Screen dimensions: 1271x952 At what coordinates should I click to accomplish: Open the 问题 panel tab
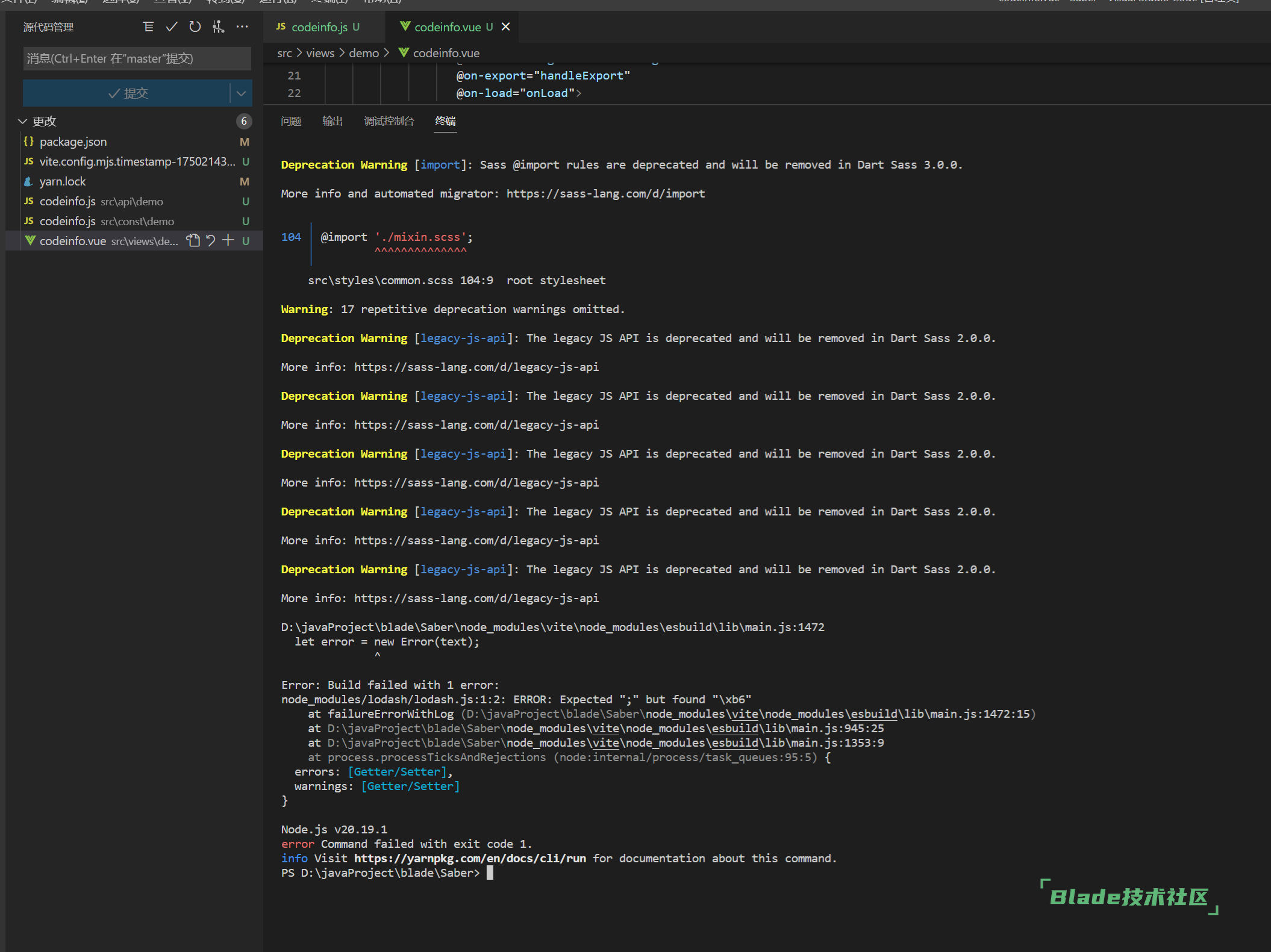tap(291, 121)
